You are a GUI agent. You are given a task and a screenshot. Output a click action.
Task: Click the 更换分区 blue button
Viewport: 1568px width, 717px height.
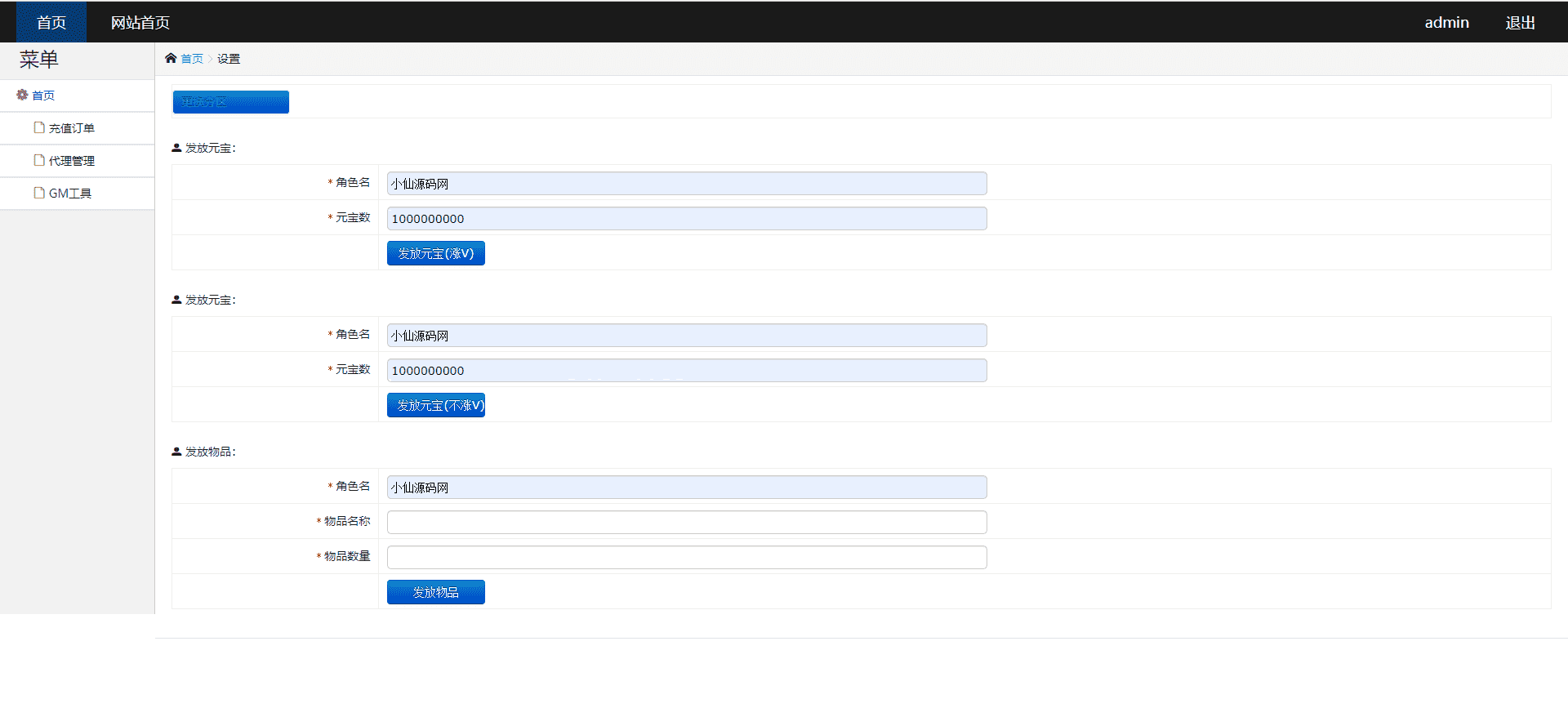(x=231, y=102)
